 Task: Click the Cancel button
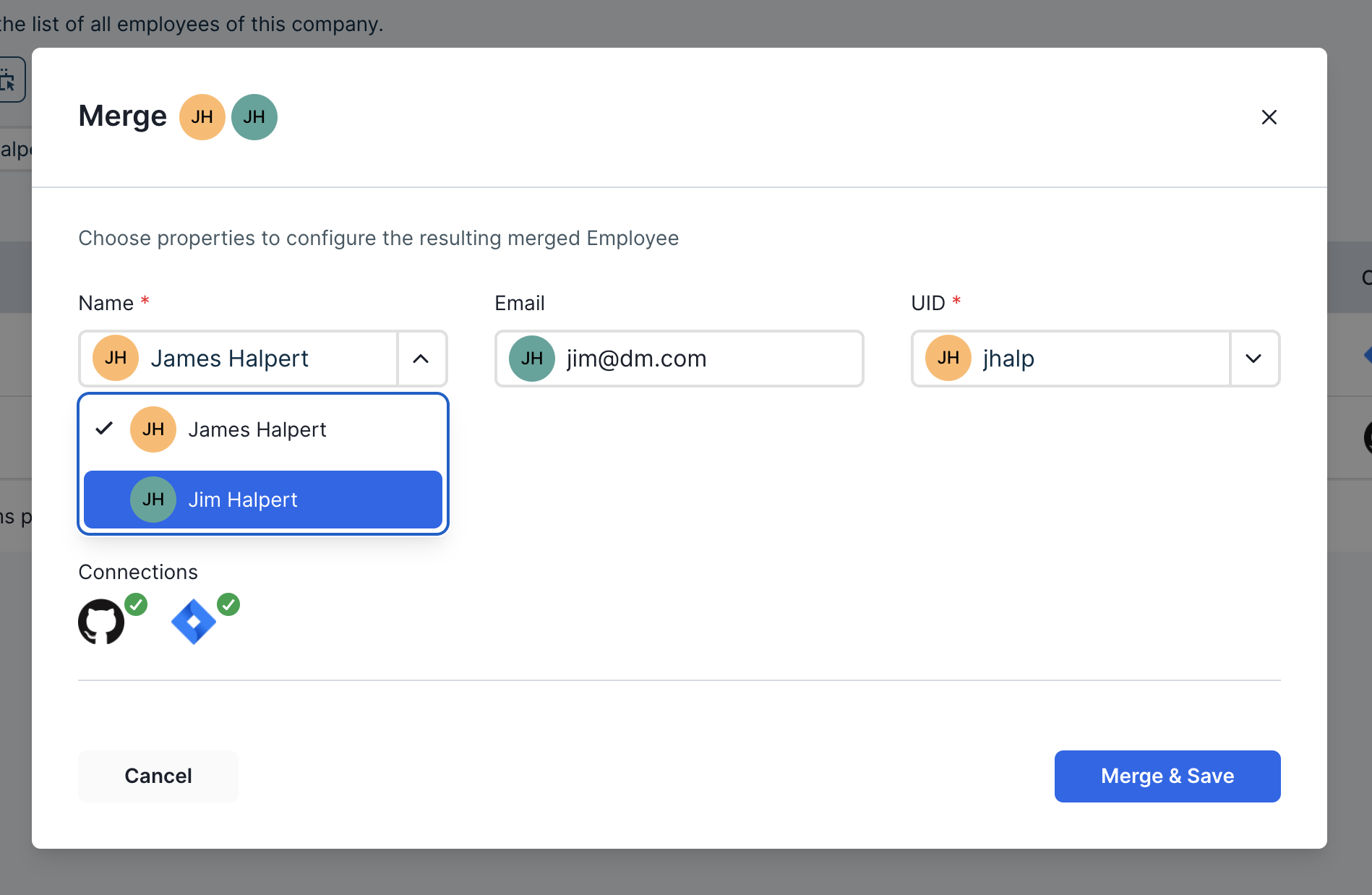[158, 776]
